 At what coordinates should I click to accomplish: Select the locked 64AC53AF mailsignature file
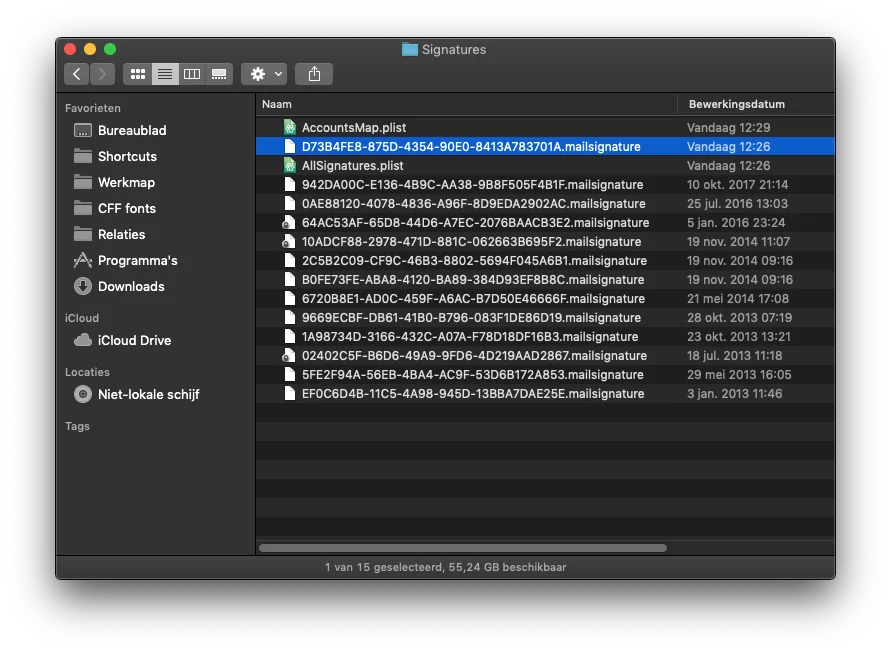tap(545, 223)
